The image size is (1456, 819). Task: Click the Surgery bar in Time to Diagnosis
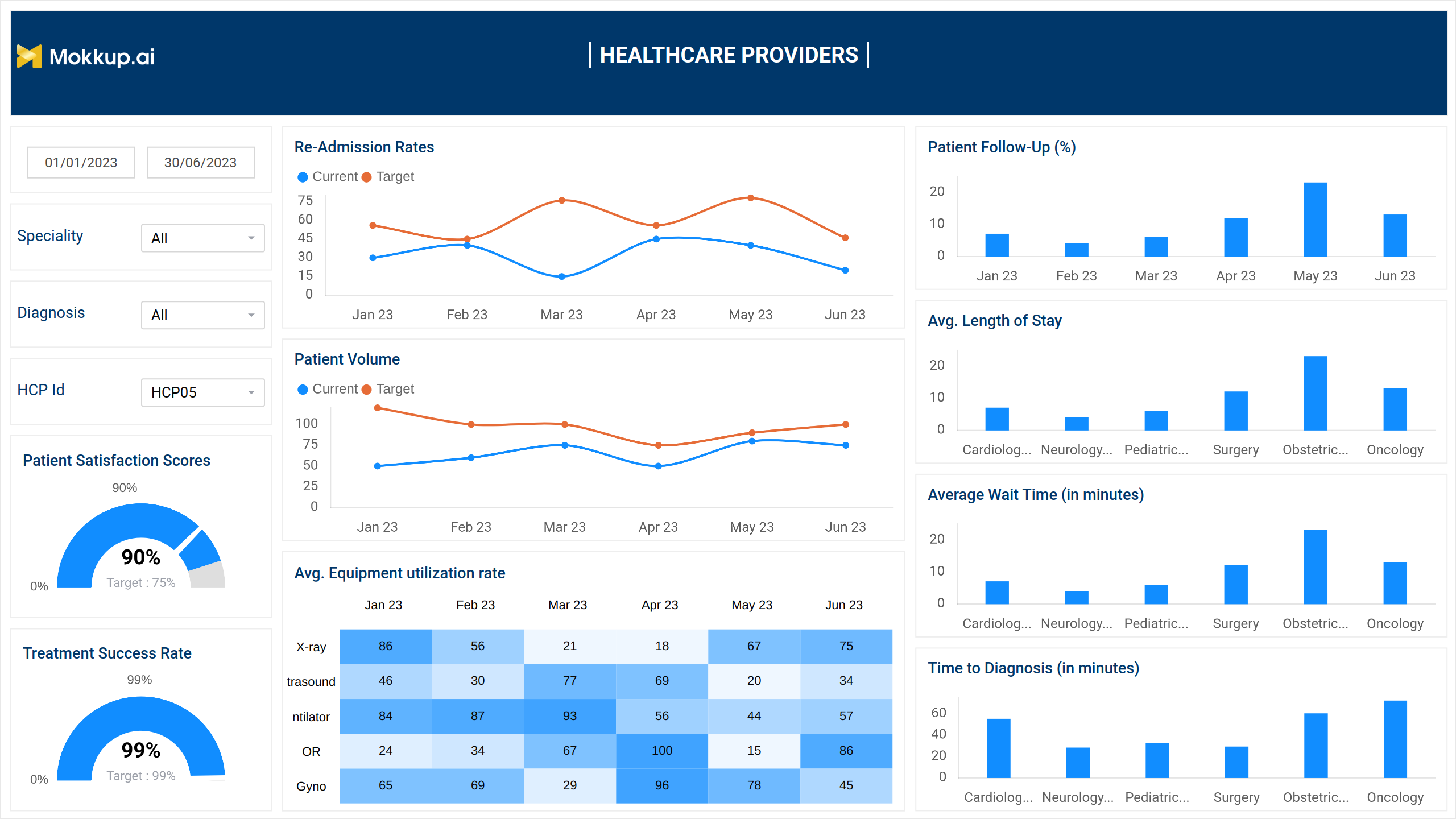(x=1236, y=763)
